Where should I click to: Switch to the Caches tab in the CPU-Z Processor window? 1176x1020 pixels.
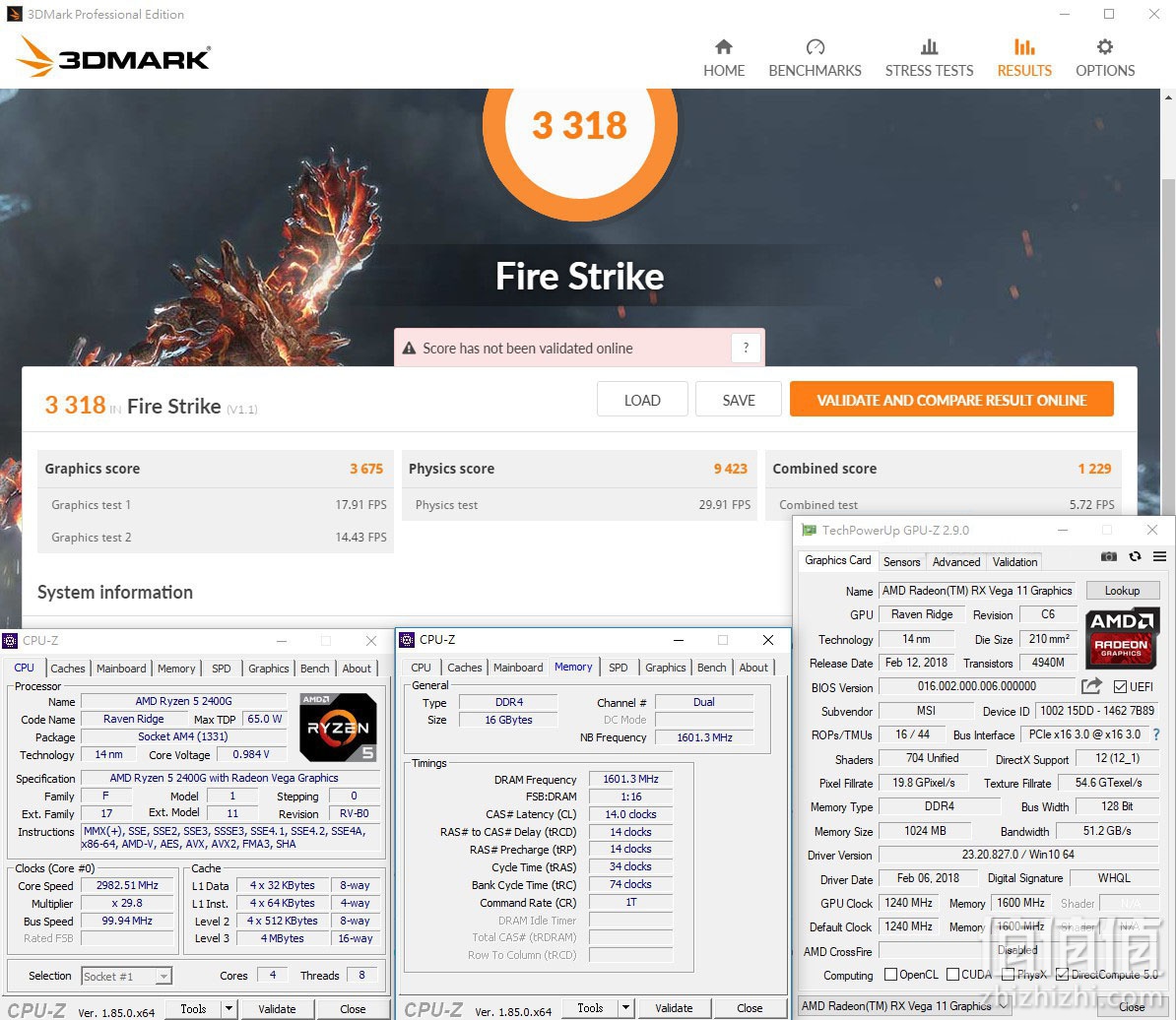[x=68, y=669]
